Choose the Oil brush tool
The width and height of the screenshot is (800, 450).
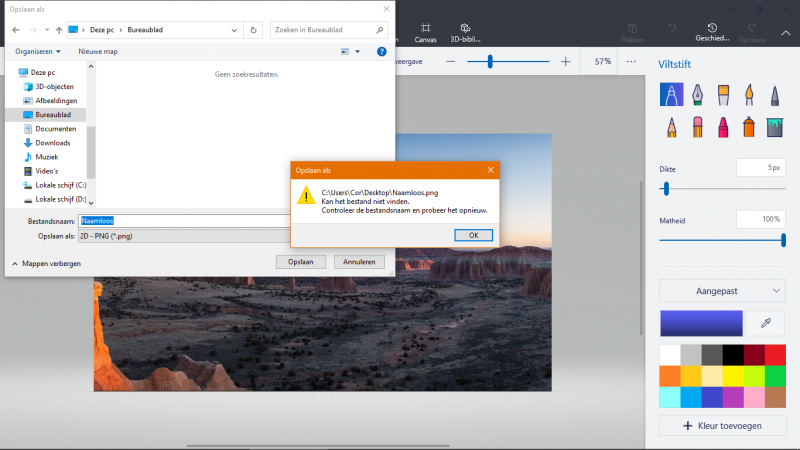pos(724,95)
